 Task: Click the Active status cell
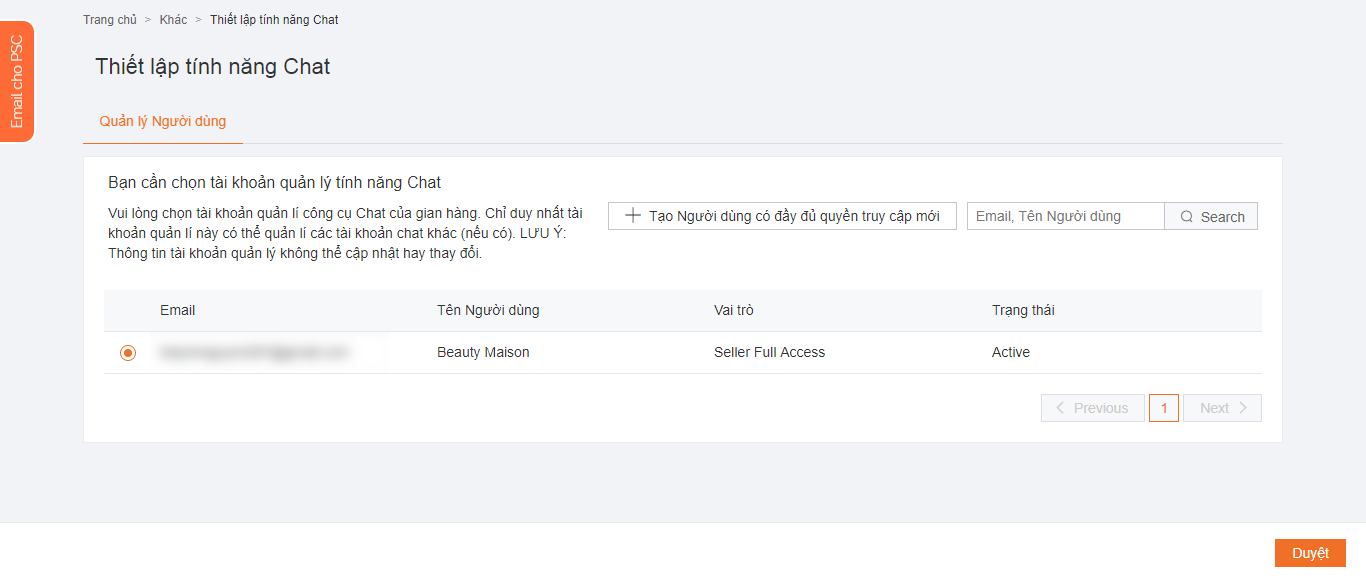pyautogui.click(x=1010, y=352)
